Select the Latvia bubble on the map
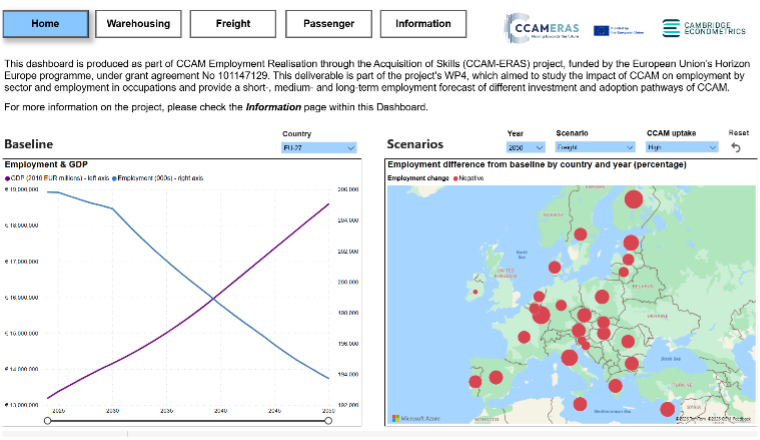This screenshot has width=760, height=440. point(628,259)
